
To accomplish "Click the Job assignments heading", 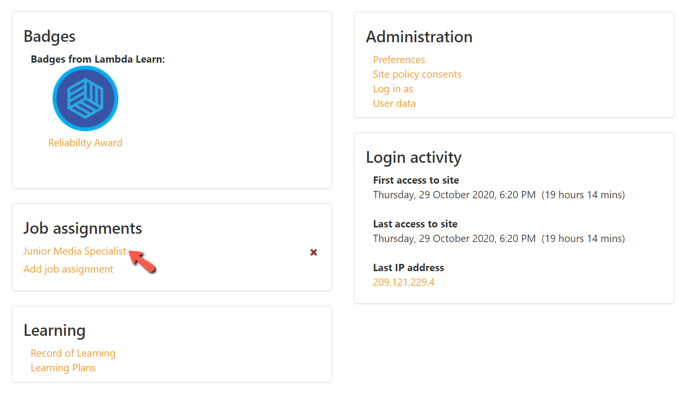I will pyautogui.click(x=82, y=228).
